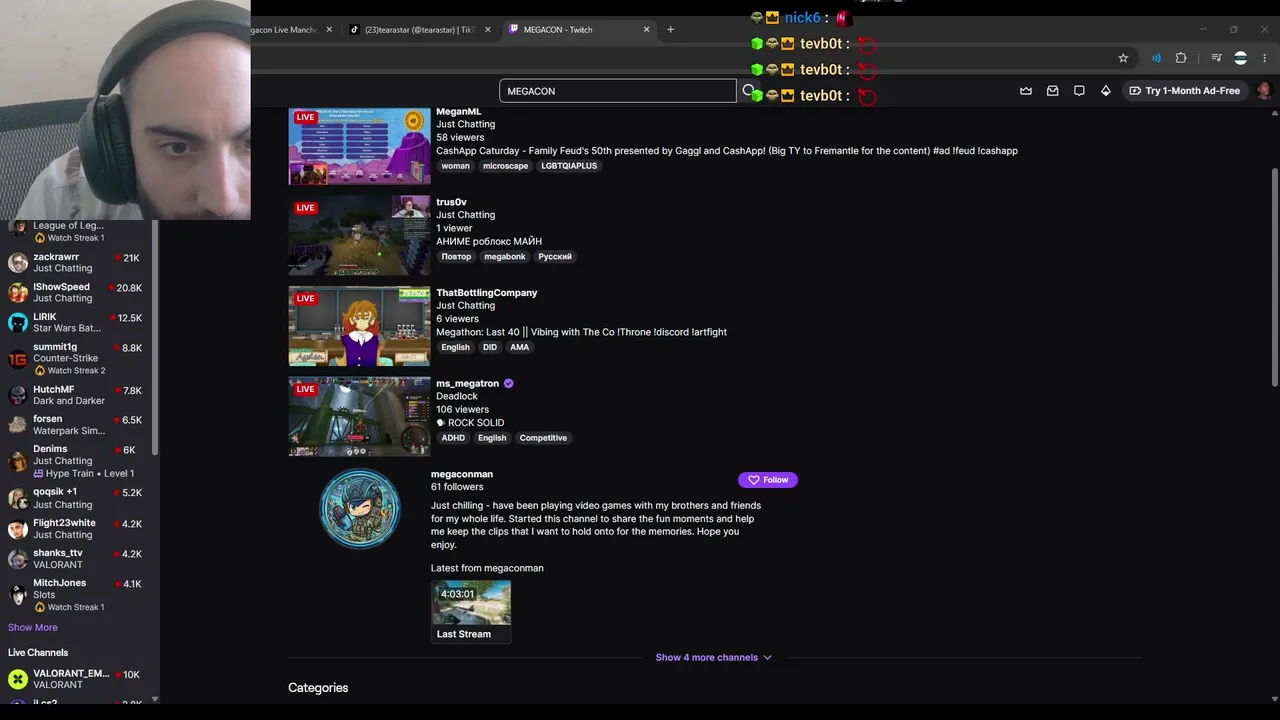
Task: Open trus0v live stream thumbnail
Action: click(x=360, y=236)
